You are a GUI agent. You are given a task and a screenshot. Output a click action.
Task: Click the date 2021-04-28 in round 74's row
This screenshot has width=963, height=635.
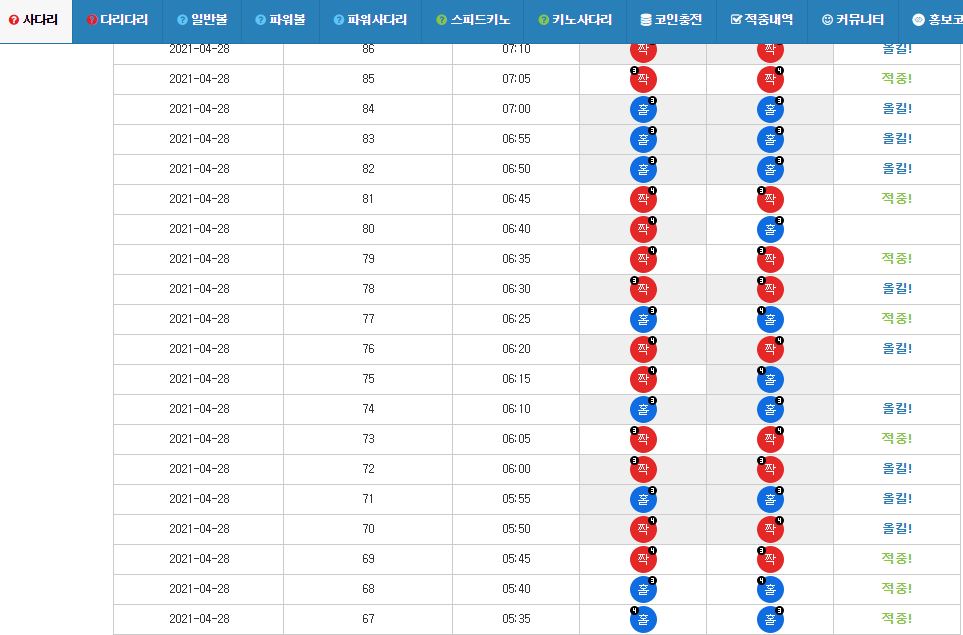pos(199,408)
